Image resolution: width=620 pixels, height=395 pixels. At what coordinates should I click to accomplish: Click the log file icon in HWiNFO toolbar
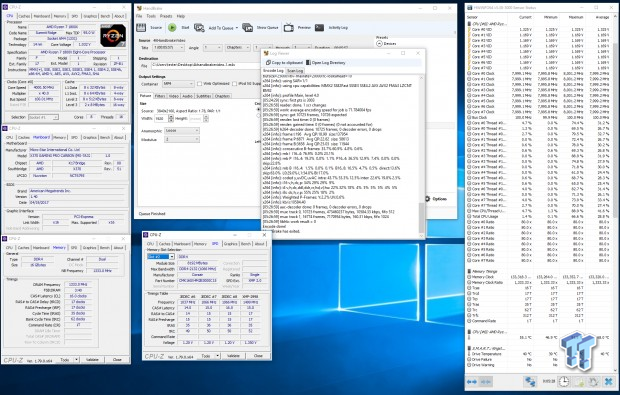pos(579,382)
